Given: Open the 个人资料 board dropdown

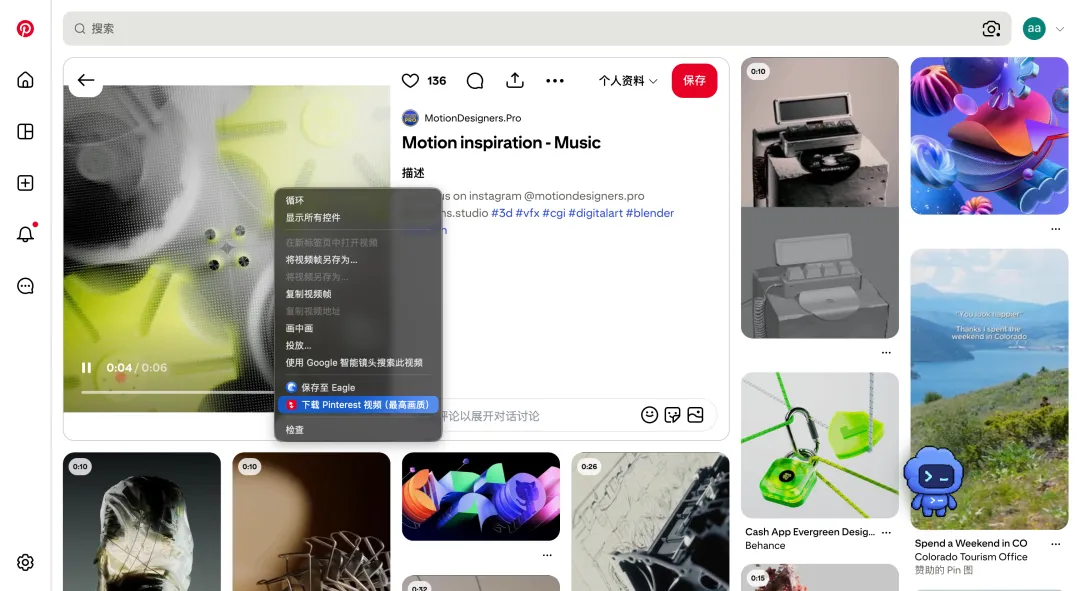Looking at the screenshot, I should pyautogui.click(x=627, y=81).
